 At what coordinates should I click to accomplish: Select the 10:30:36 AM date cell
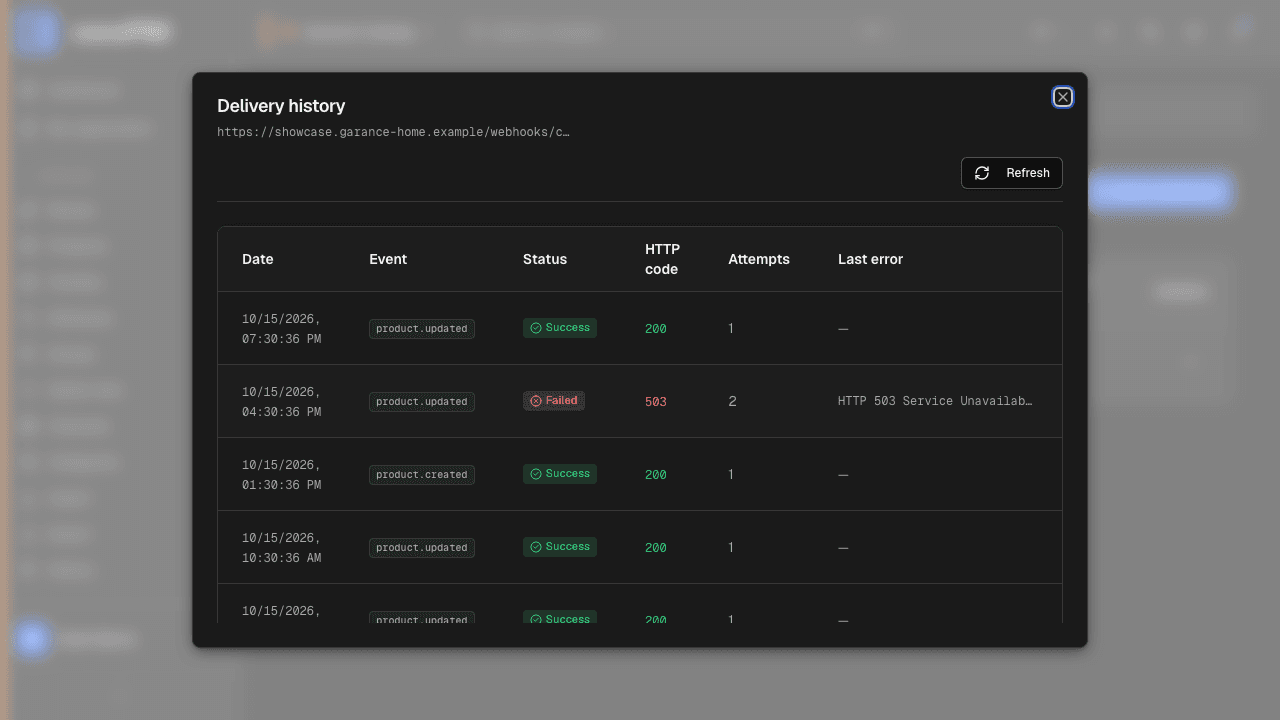[x=282, y=548]
